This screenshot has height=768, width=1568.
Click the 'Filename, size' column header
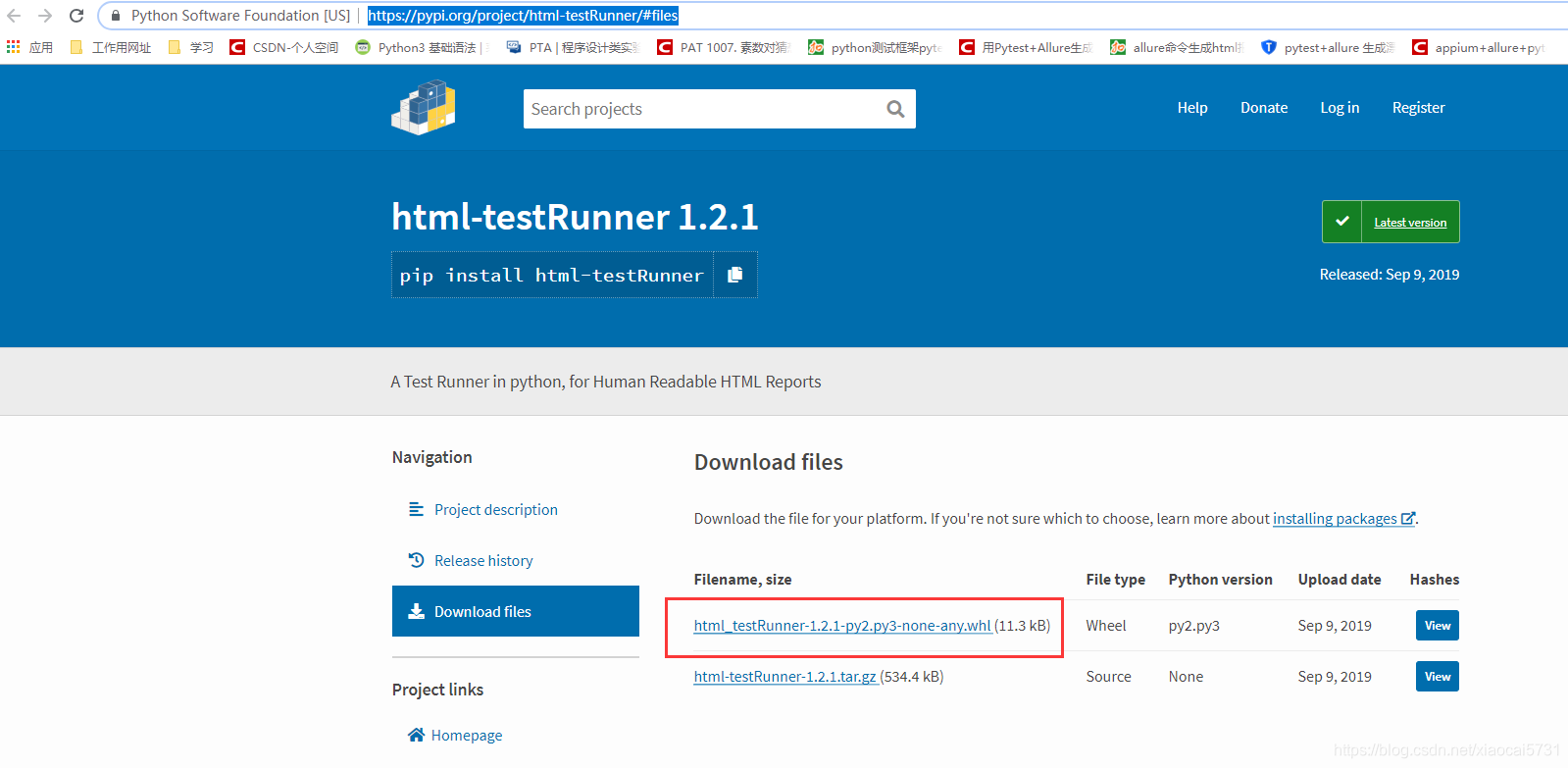point(742,580)
